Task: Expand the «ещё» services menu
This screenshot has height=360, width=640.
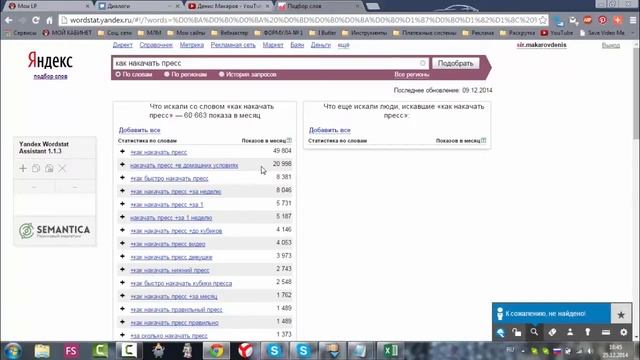Action: [343, 45]
